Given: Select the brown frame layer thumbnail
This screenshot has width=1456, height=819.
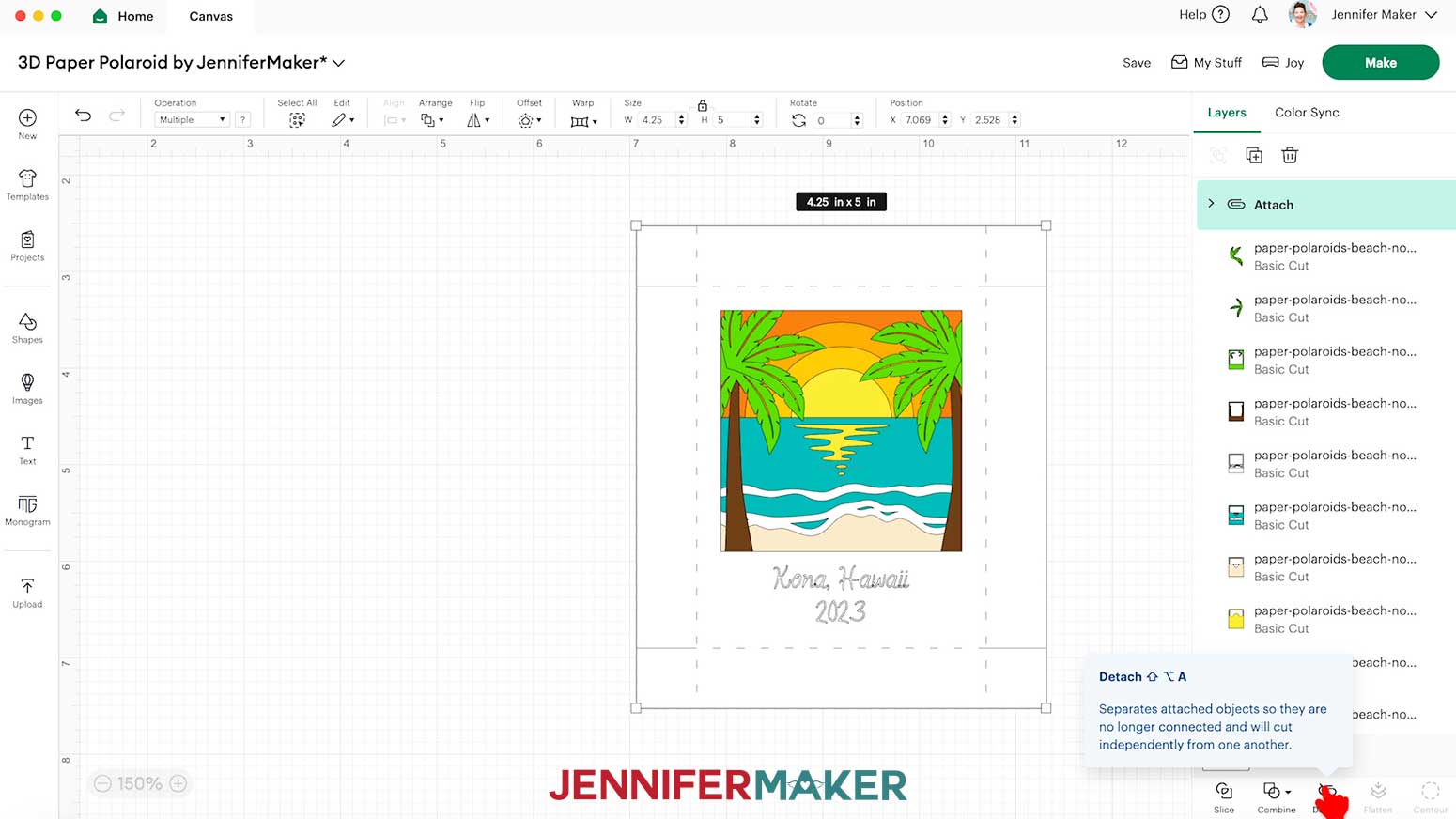Looking at the screenshot, I should click(x=1236, y=411).
